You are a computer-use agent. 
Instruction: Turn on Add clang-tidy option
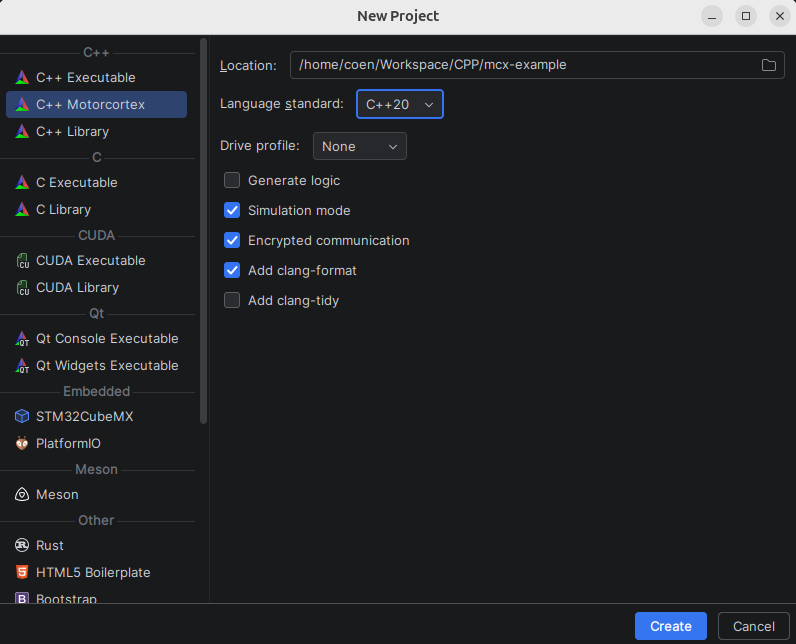coord(232,301)
